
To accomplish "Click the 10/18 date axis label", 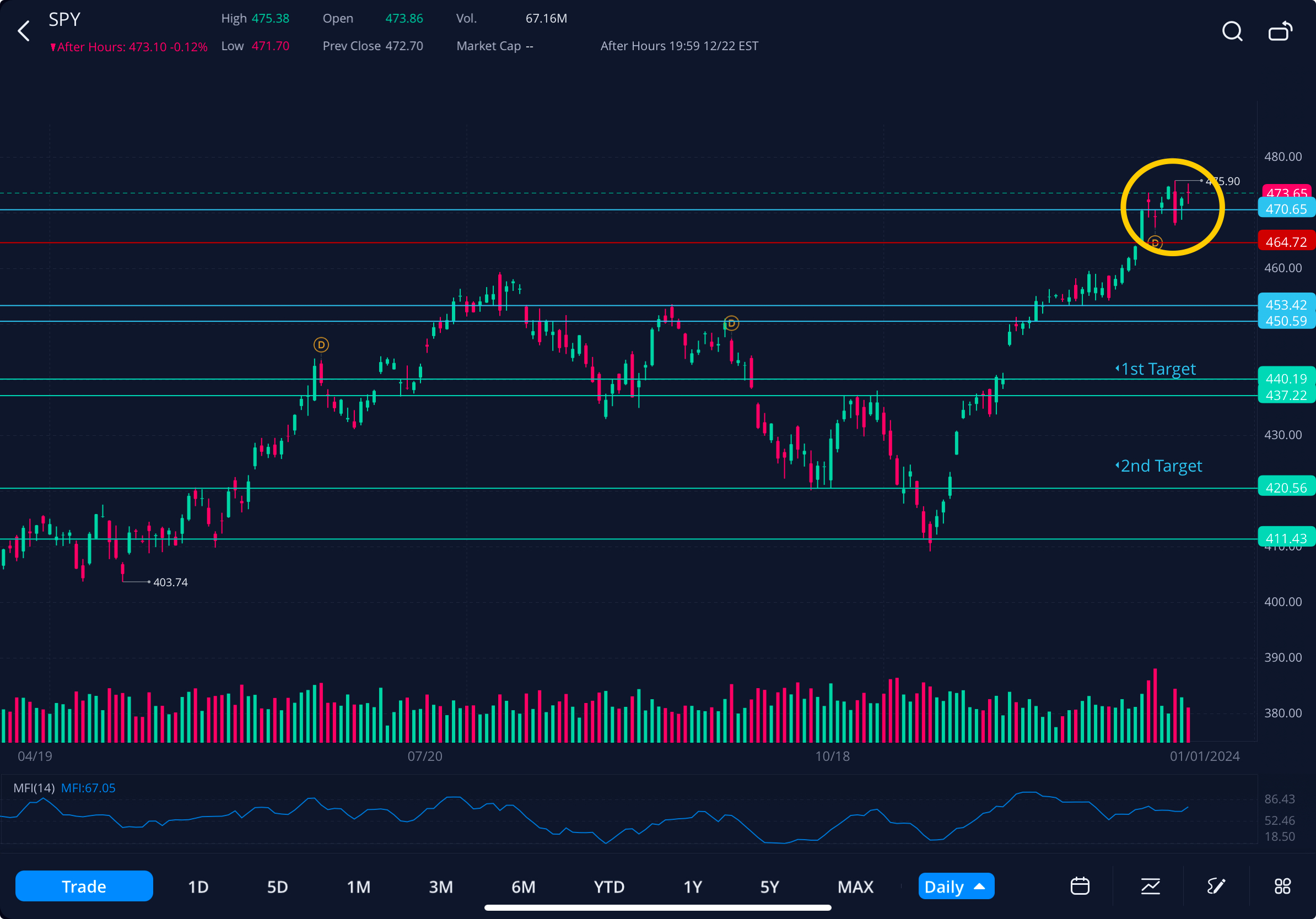I will 832,756.
